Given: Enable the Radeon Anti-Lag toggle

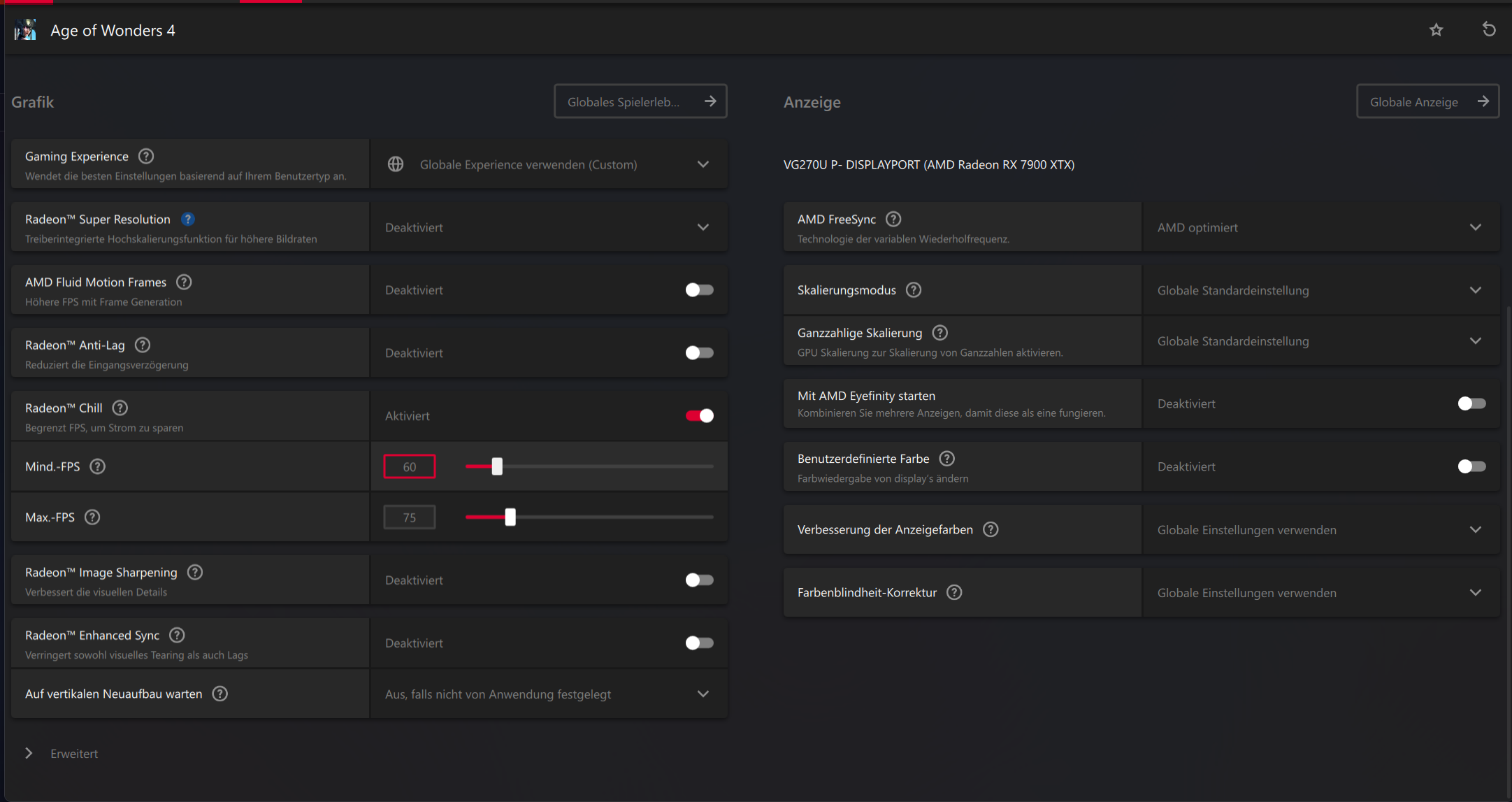Looking at the screenshot, I should pyautogui.click(x=699, y=352).
